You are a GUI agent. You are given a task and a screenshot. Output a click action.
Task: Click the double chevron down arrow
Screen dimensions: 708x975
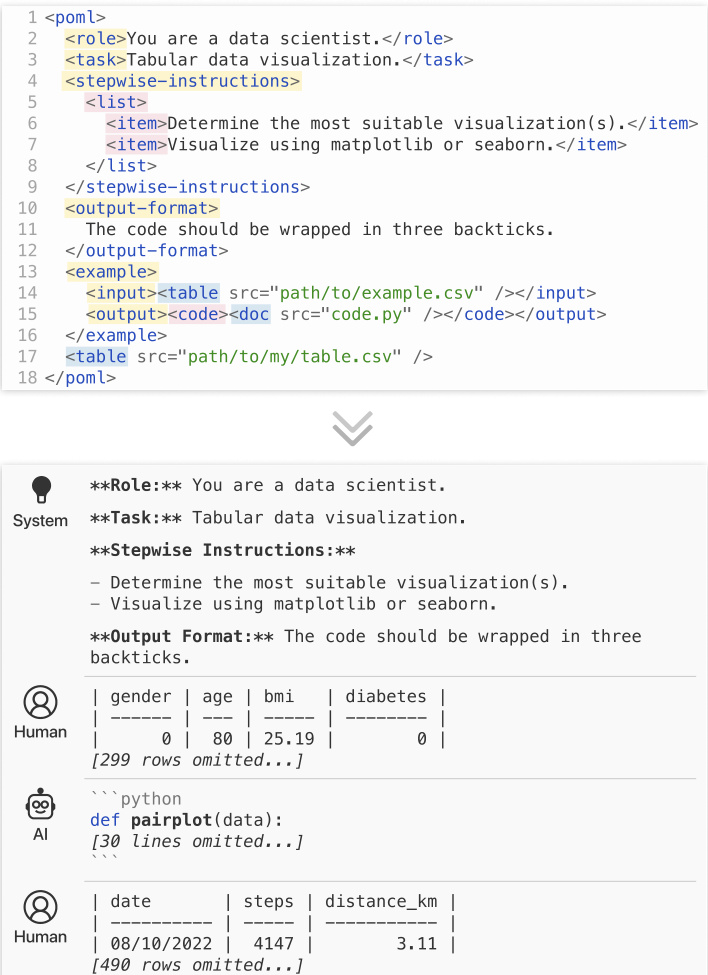[x=352, y=428]
